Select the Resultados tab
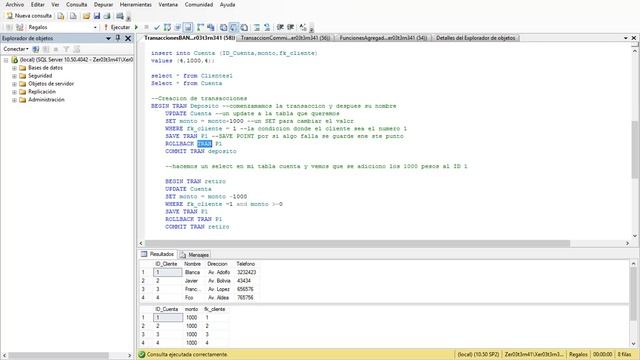 (x=158, y=254)
